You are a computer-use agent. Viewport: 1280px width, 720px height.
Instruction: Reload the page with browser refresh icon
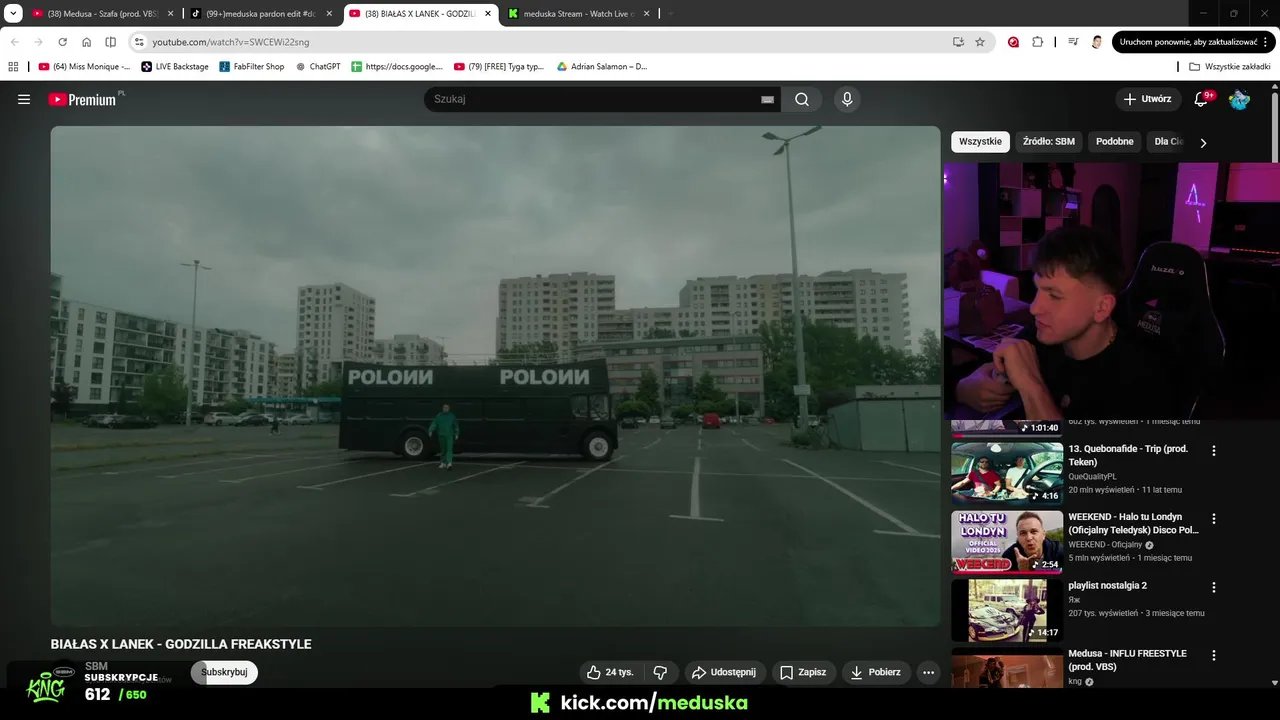(x=62, y=42)
